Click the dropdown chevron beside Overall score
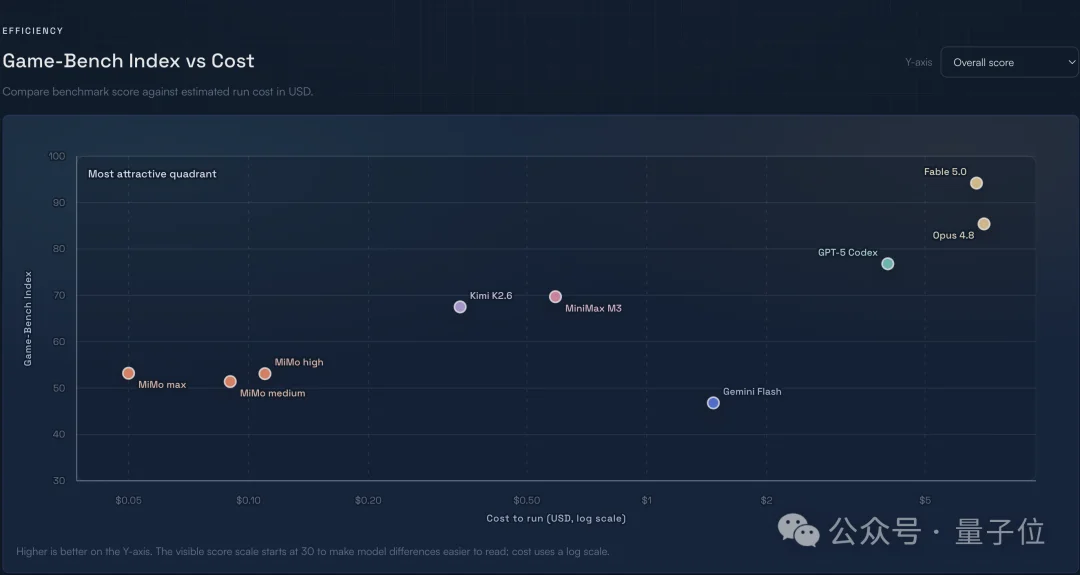 [x=1072, y=62]
